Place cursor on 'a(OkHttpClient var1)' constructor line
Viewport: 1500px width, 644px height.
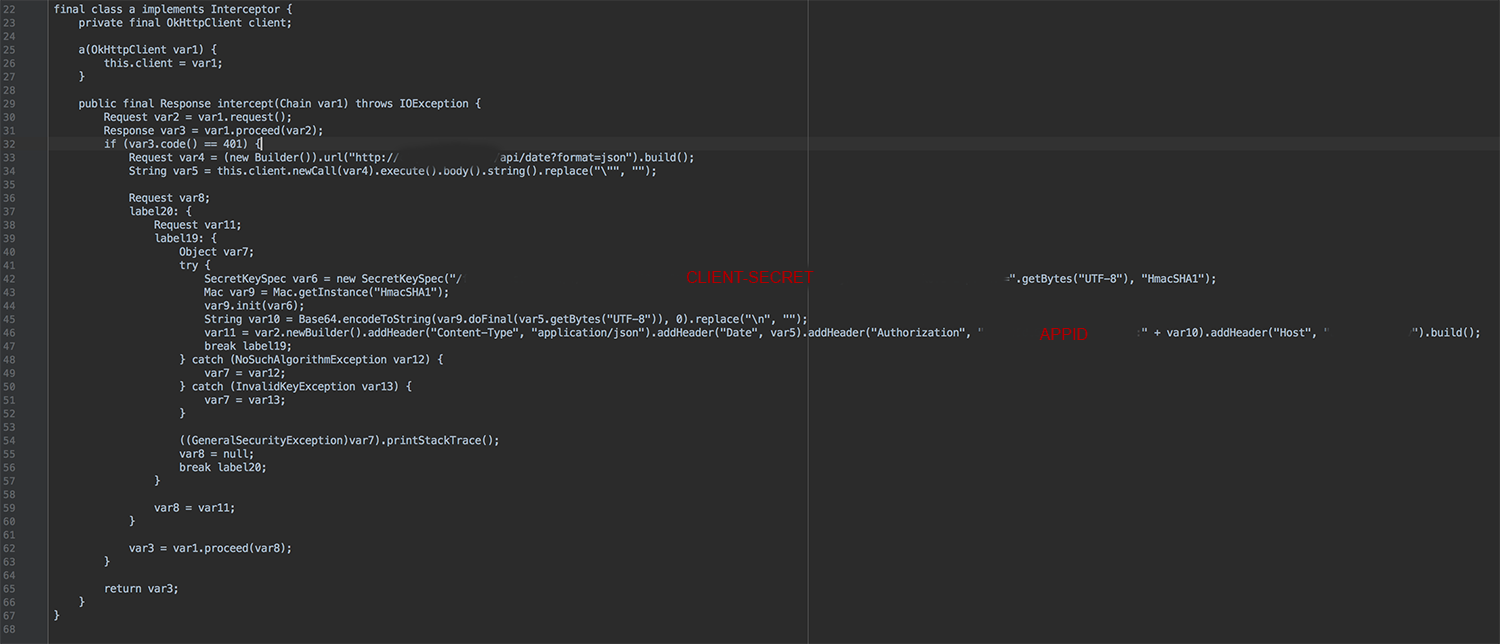tap(148, 49)
